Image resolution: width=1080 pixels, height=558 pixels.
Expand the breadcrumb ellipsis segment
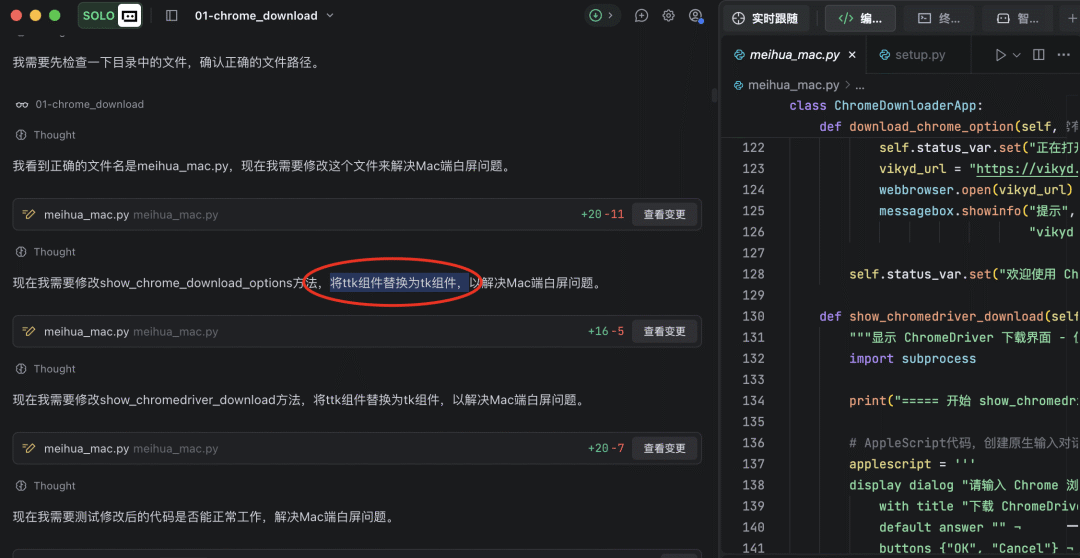click(x=858, y=85)
